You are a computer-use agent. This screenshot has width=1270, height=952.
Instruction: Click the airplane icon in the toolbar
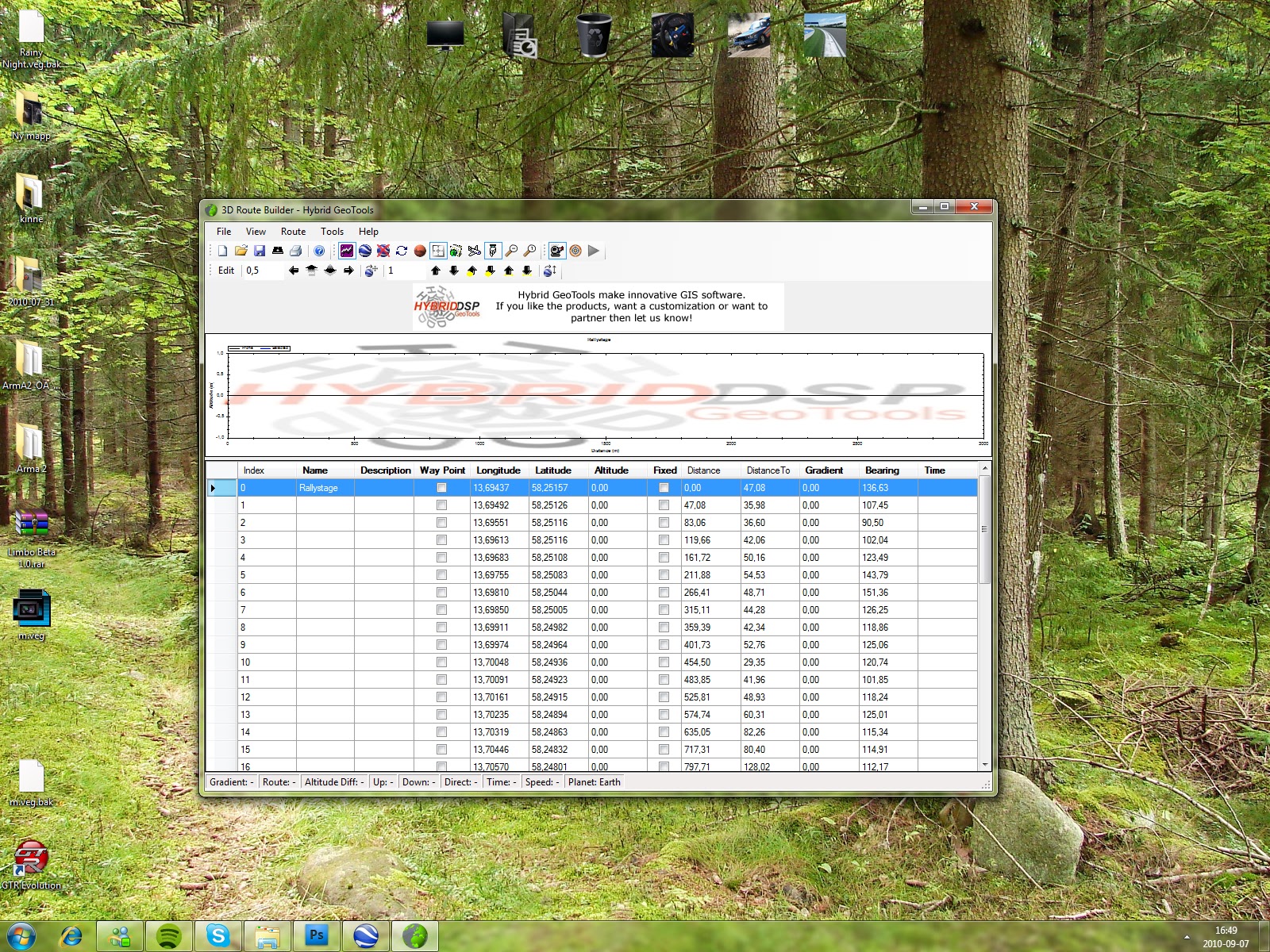click(x=475, y=251)
